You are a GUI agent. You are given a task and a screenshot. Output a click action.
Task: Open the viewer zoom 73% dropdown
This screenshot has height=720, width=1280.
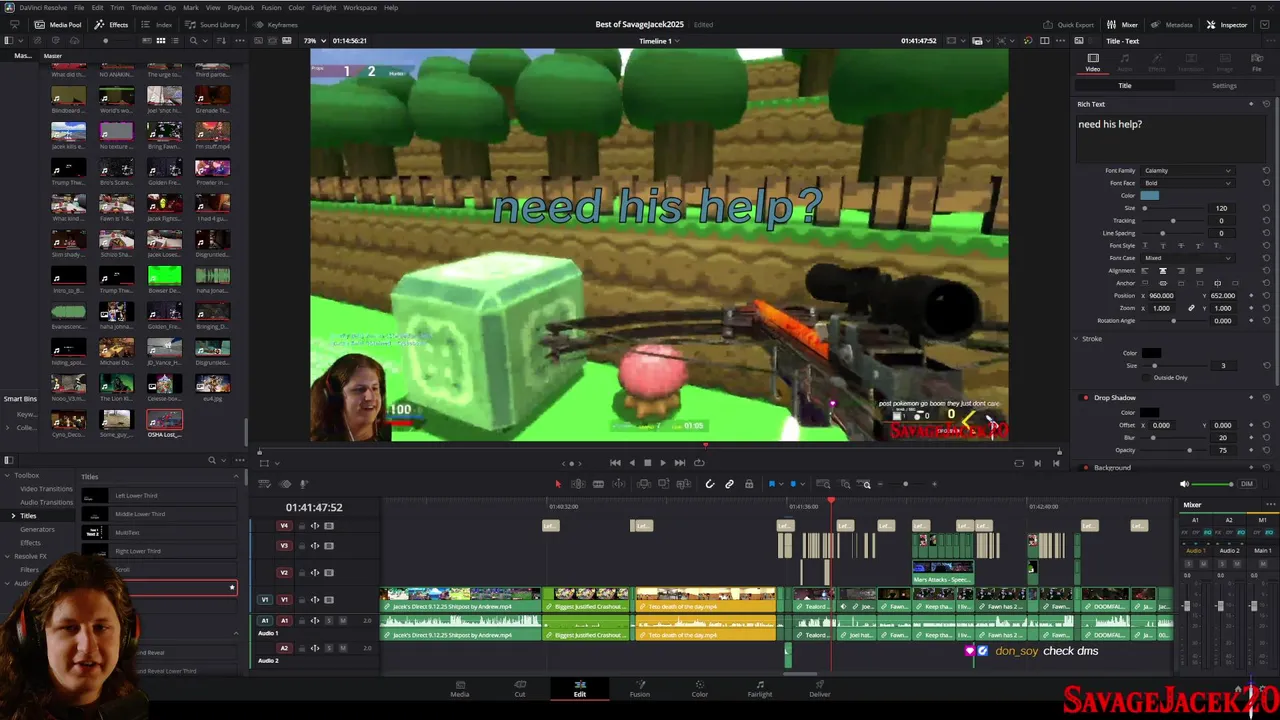pyautogui.click(x=313, y=41)
